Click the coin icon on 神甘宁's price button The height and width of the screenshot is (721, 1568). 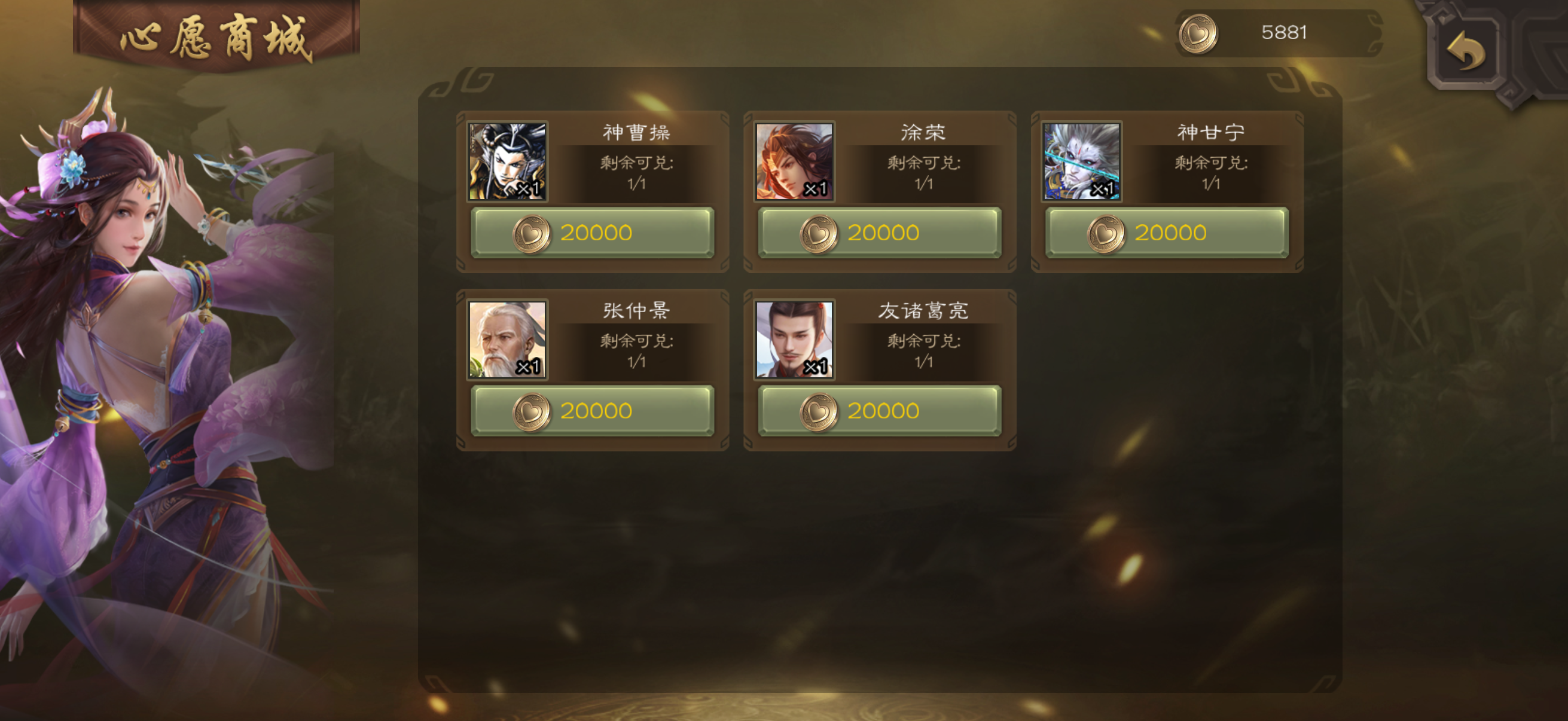[x=1106, y=234]
